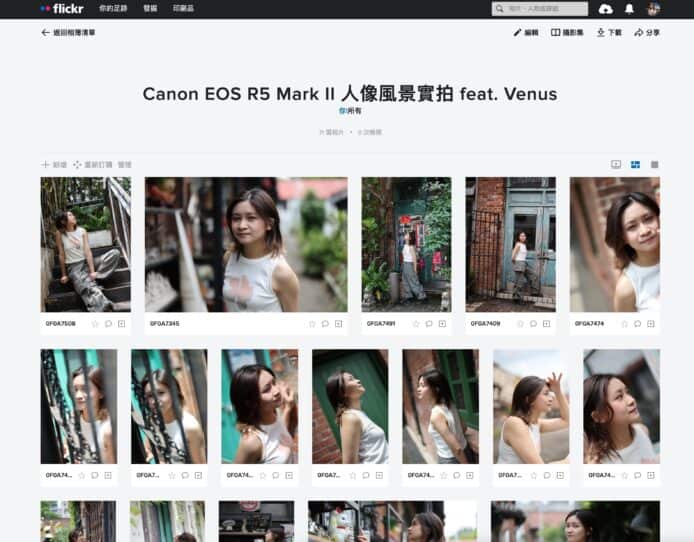The image size is (694, 542).
Task: Open photo thumbnail 0F0A7474
Action: (614, 244)
